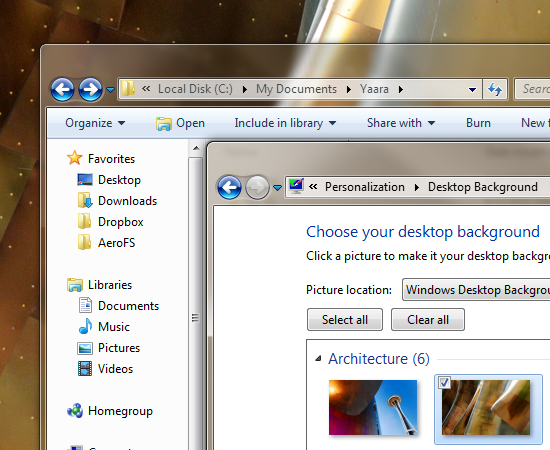Open Include in library menu
550x450 pixels.
click(x=285, y=123)
